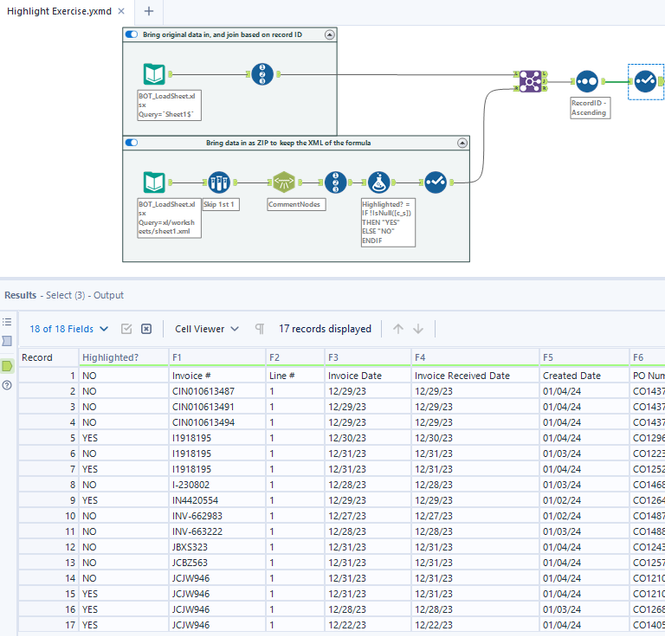Click the previous record up arrow
The image size is (665, 636).
click(x=398, y=329)
